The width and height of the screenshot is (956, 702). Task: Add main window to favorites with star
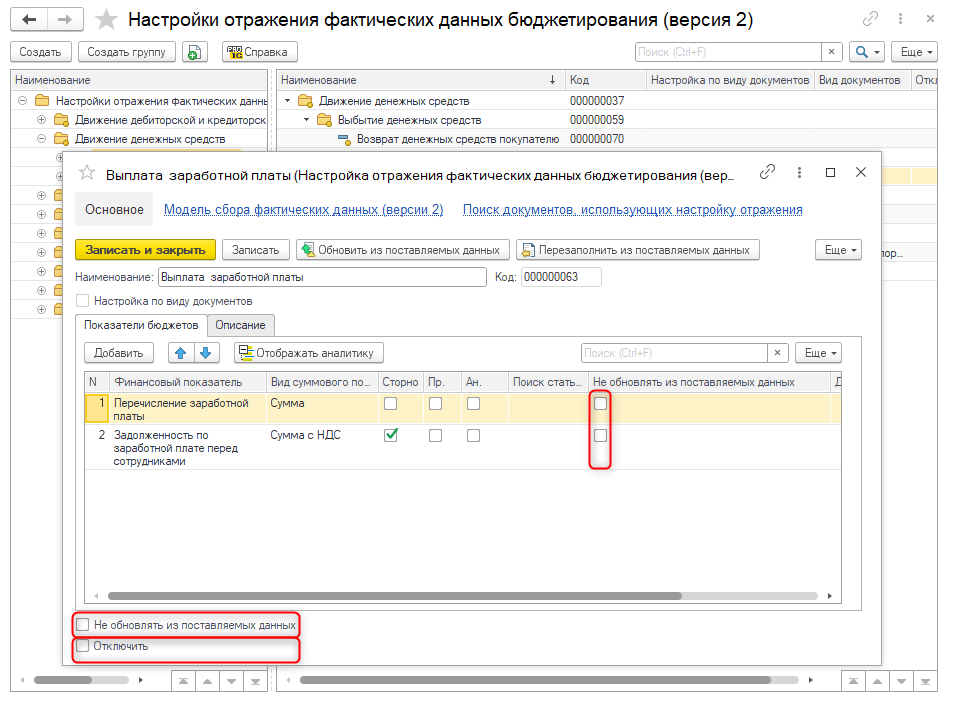(x=106, y=20)
